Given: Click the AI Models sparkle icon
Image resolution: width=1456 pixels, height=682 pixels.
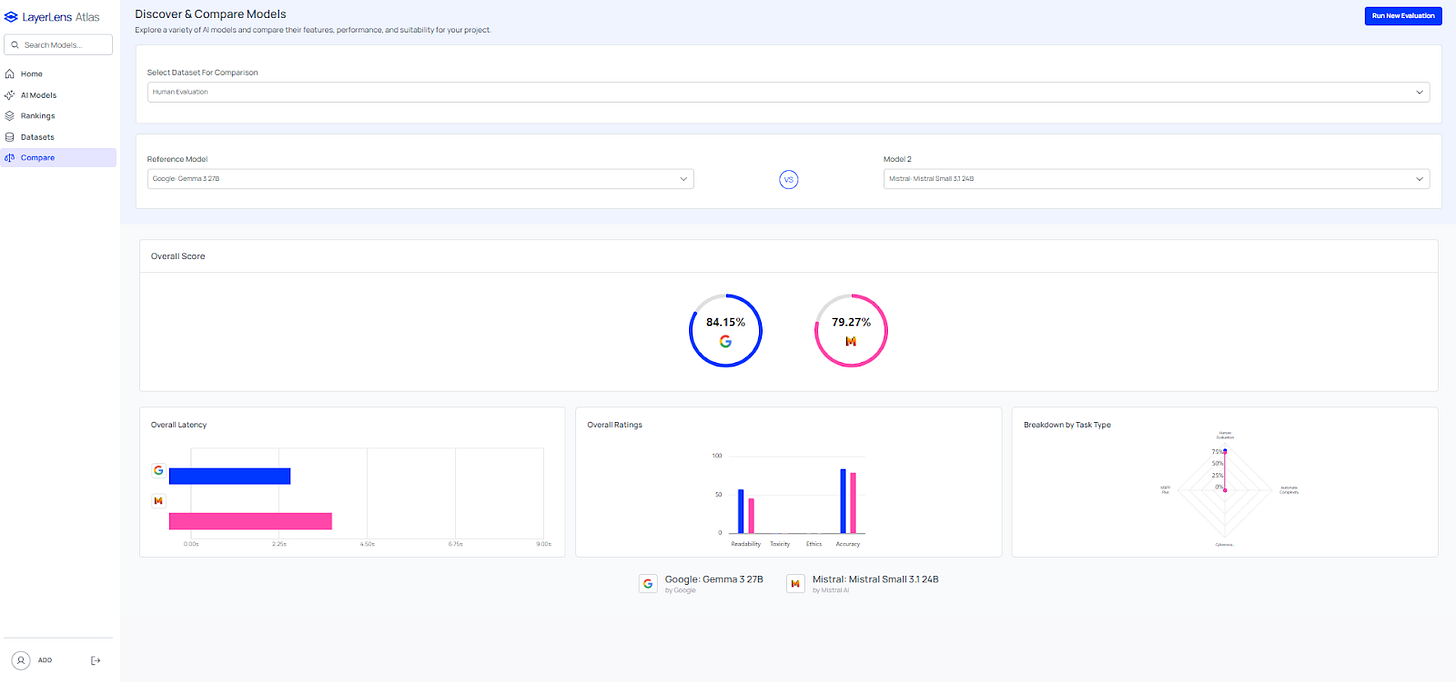Looking at the screenshot, I should click(x=10, y=95).
